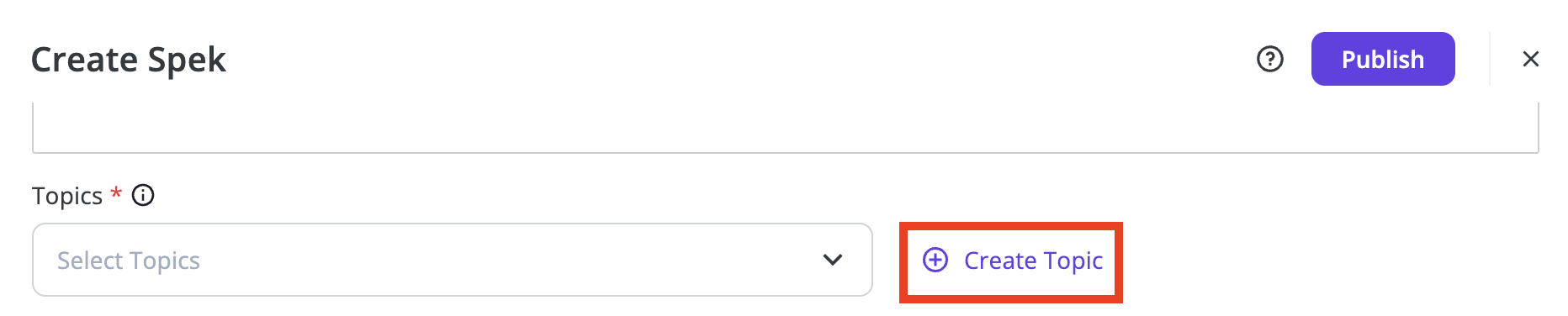Publish the Spek
1568x316 pixels.
coord(1383,59)
